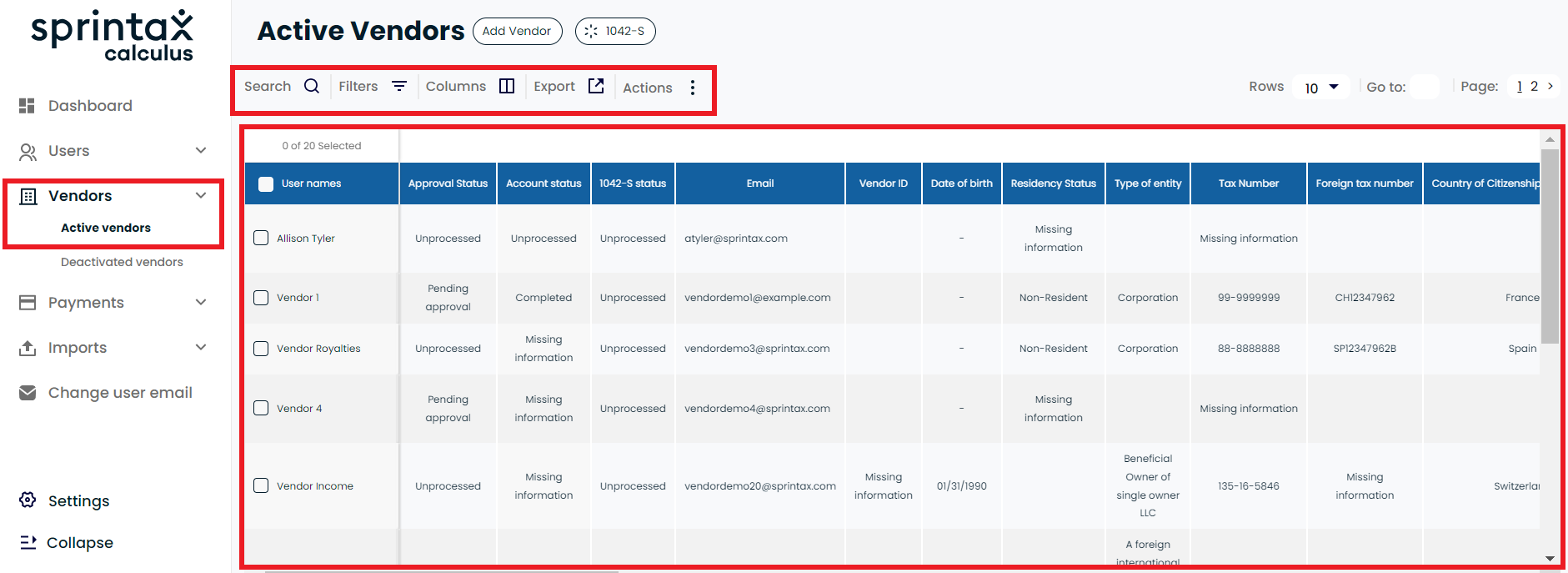The height and width of the screenshot is (573, 1568).
Task: Sort by Approval Status column header
Action: point(448,183)
